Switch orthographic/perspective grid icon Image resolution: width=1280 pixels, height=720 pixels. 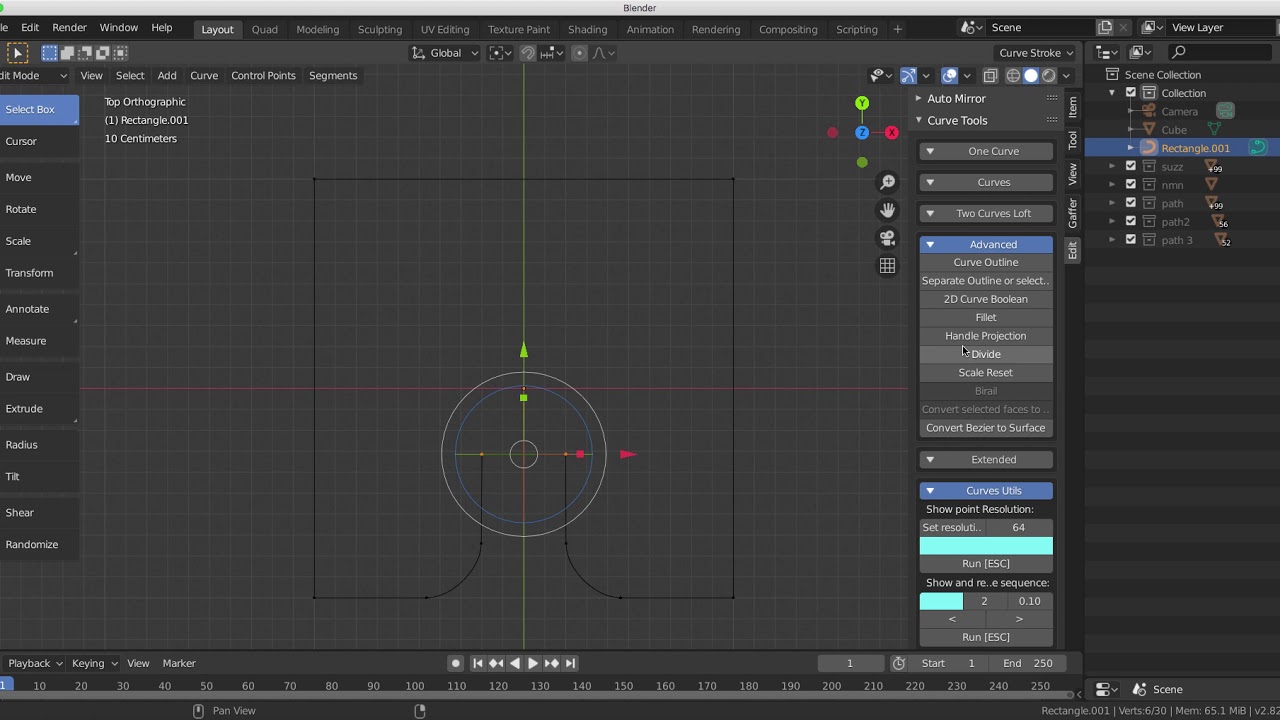pyautogui.click(x=887, y=266)
